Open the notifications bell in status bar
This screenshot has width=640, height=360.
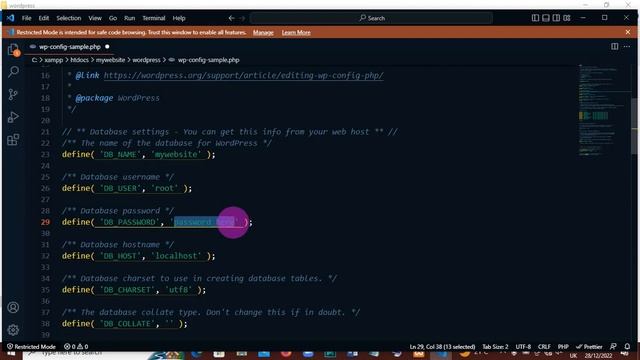pos(627,347)
